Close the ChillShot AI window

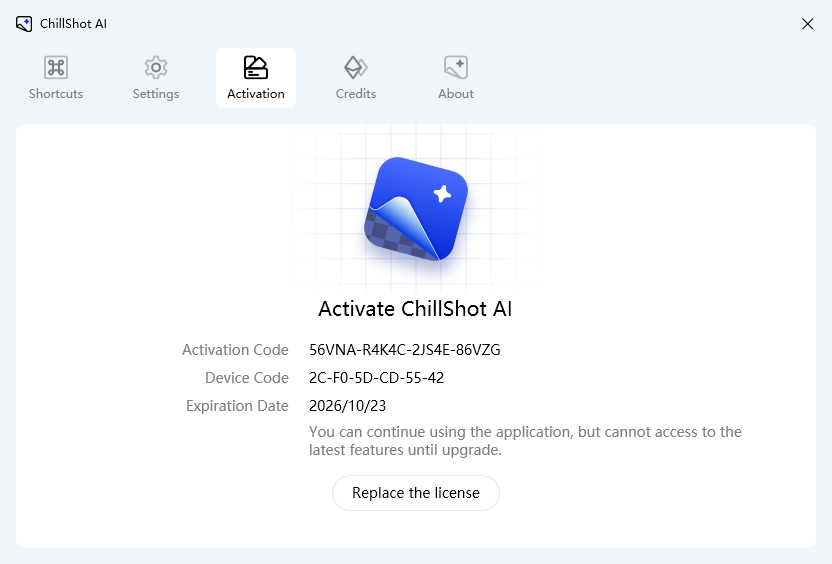click(808, 24)
